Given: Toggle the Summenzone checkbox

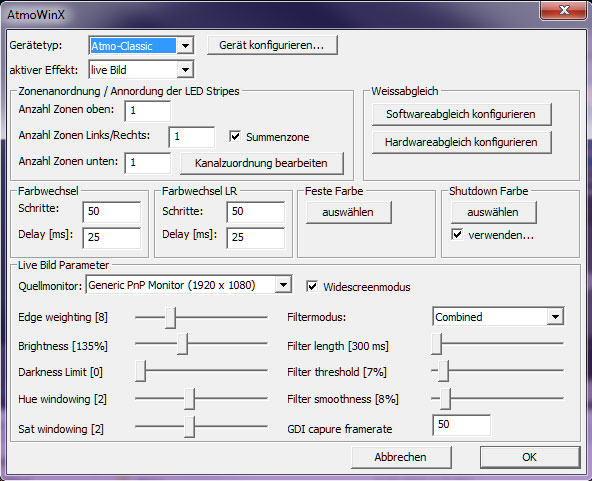Looking at the screenshot, I should [x=235, y=136].
